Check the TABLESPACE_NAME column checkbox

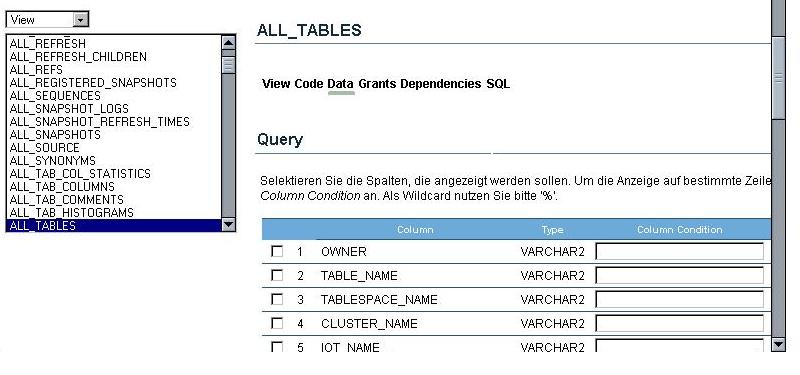click(x=277, y=299)
